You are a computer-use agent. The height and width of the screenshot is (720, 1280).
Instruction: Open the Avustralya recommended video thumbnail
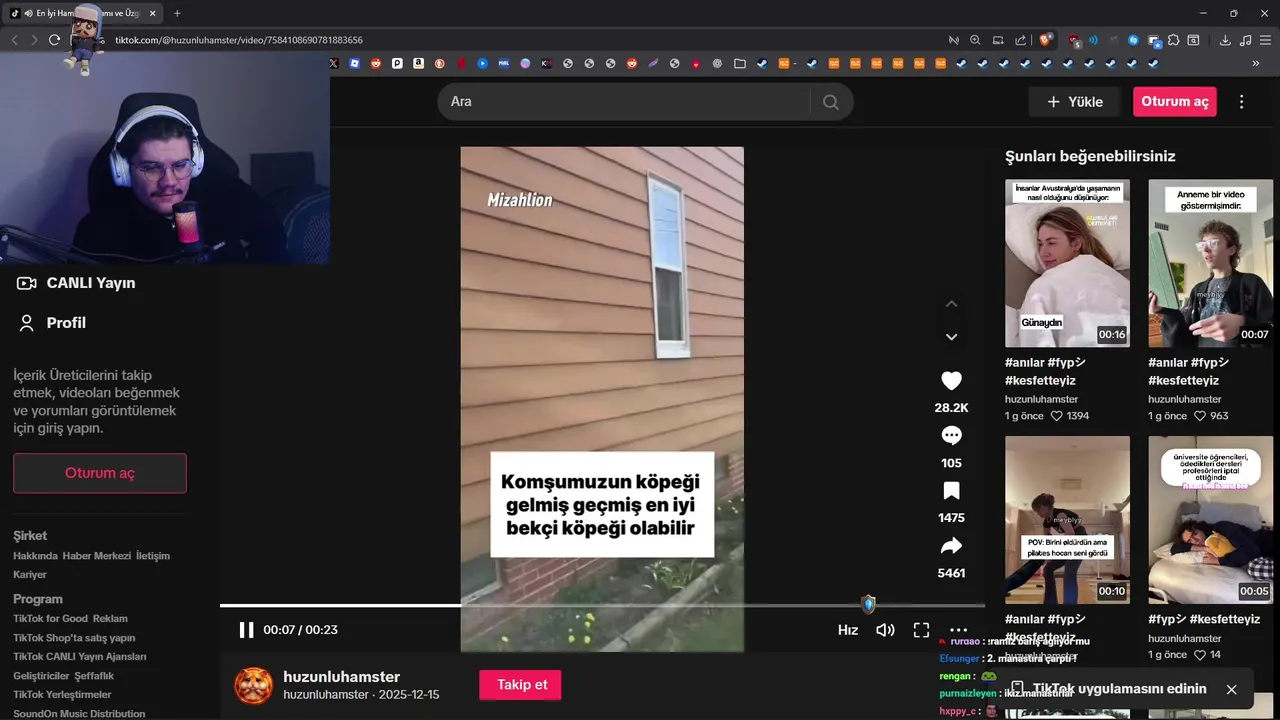1067,263
